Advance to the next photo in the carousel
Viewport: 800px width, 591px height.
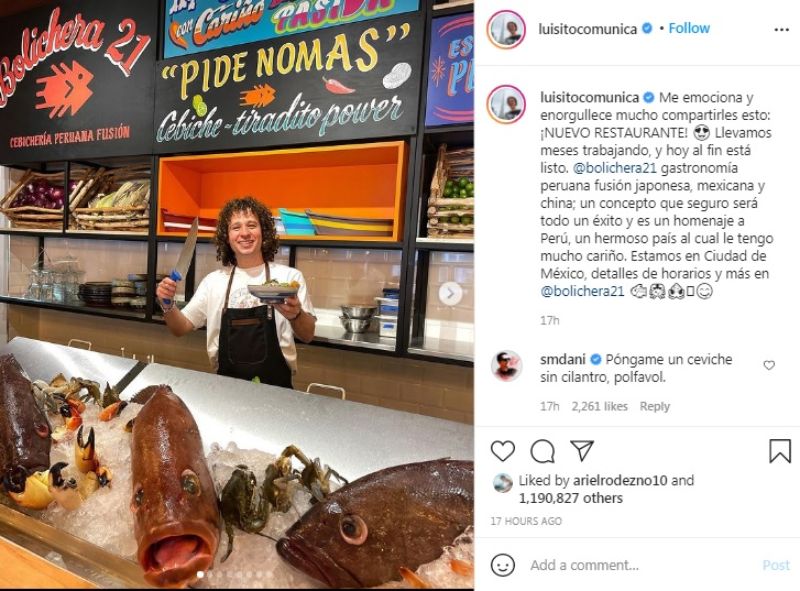450,293
